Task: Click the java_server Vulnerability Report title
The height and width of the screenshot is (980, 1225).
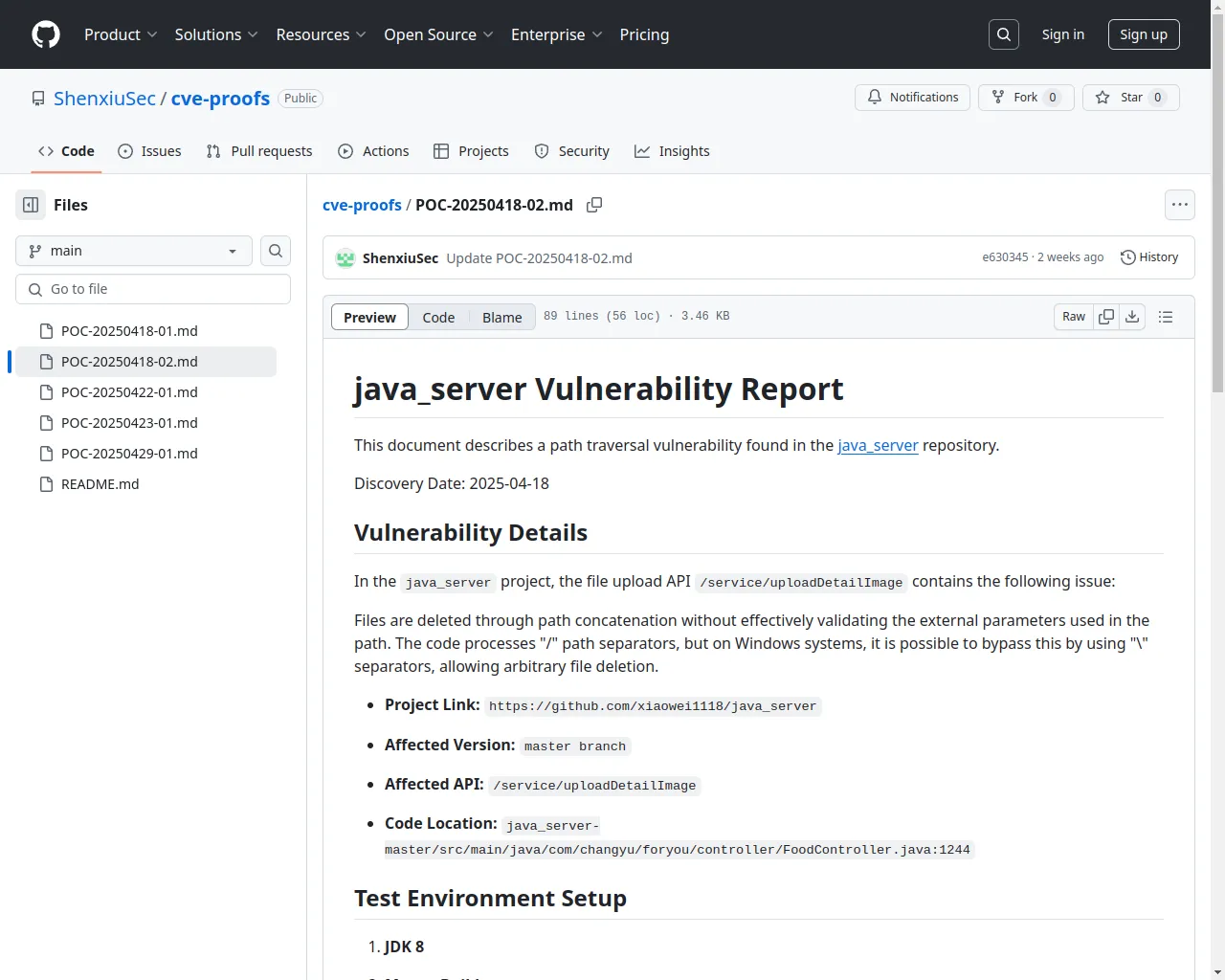Action: point(598,390)
